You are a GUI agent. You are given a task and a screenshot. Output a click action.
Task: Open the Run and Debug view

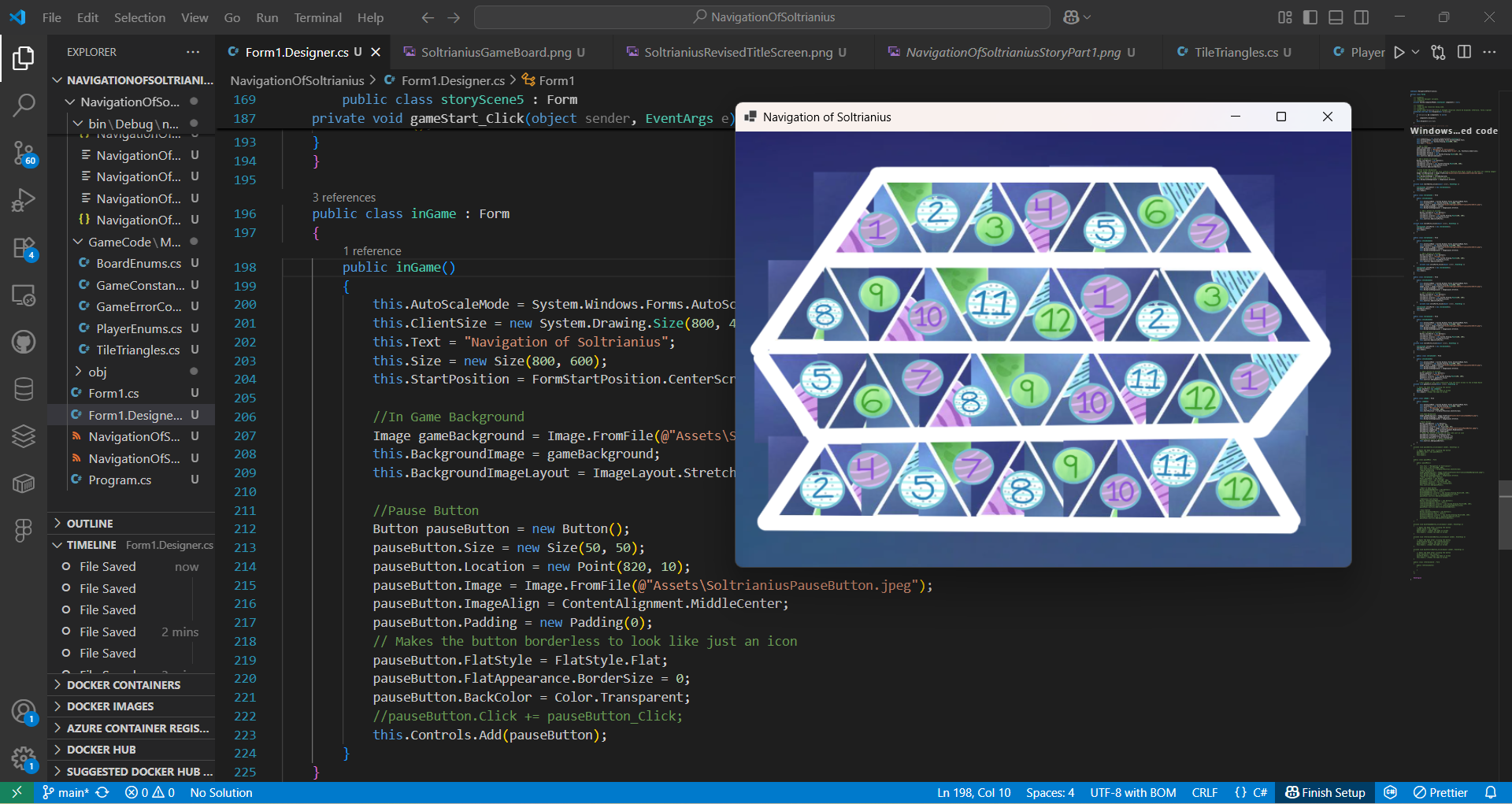click(24, 199)
